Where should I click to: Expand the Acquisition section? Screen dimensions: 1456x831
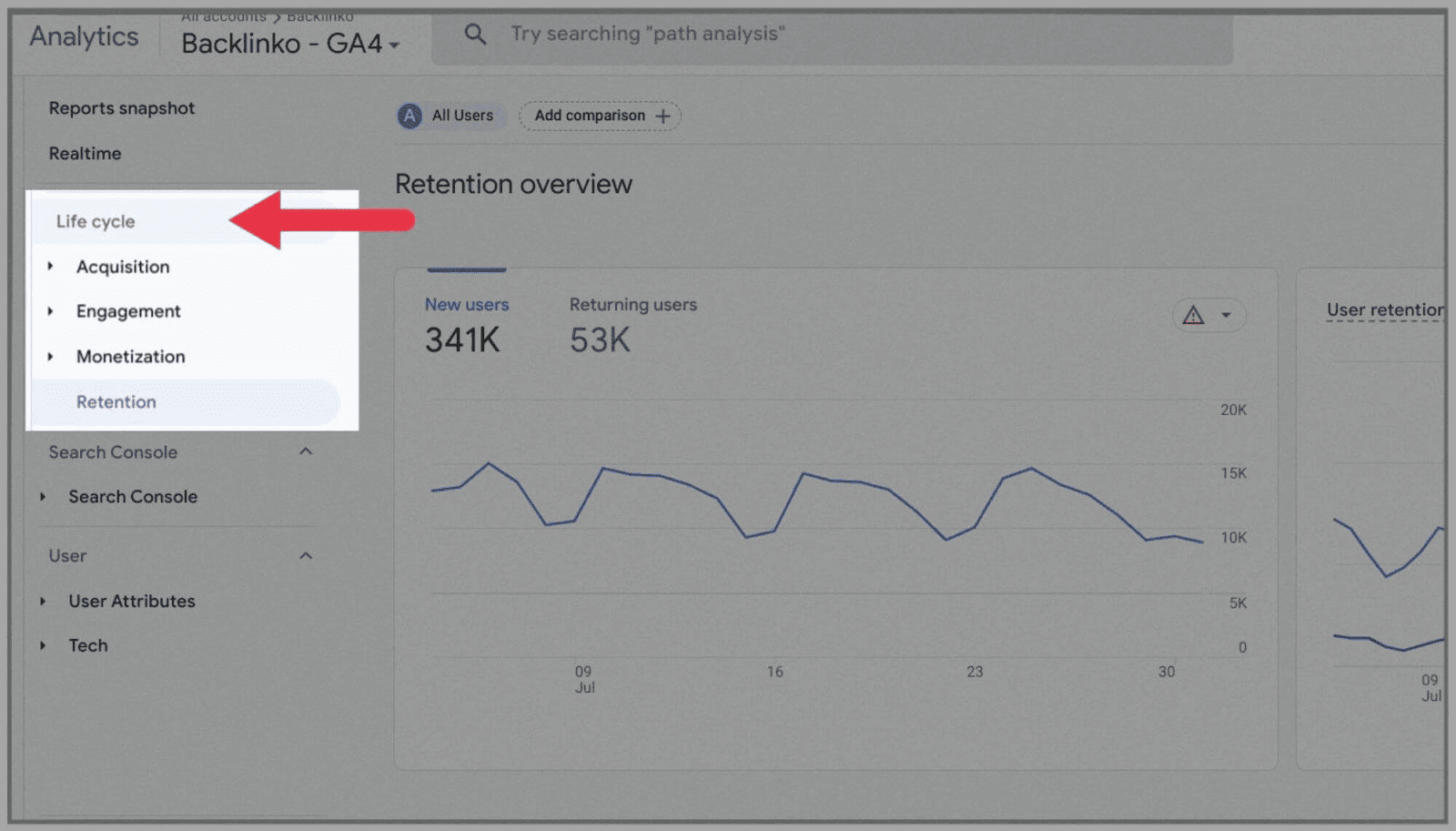point(49,266)
